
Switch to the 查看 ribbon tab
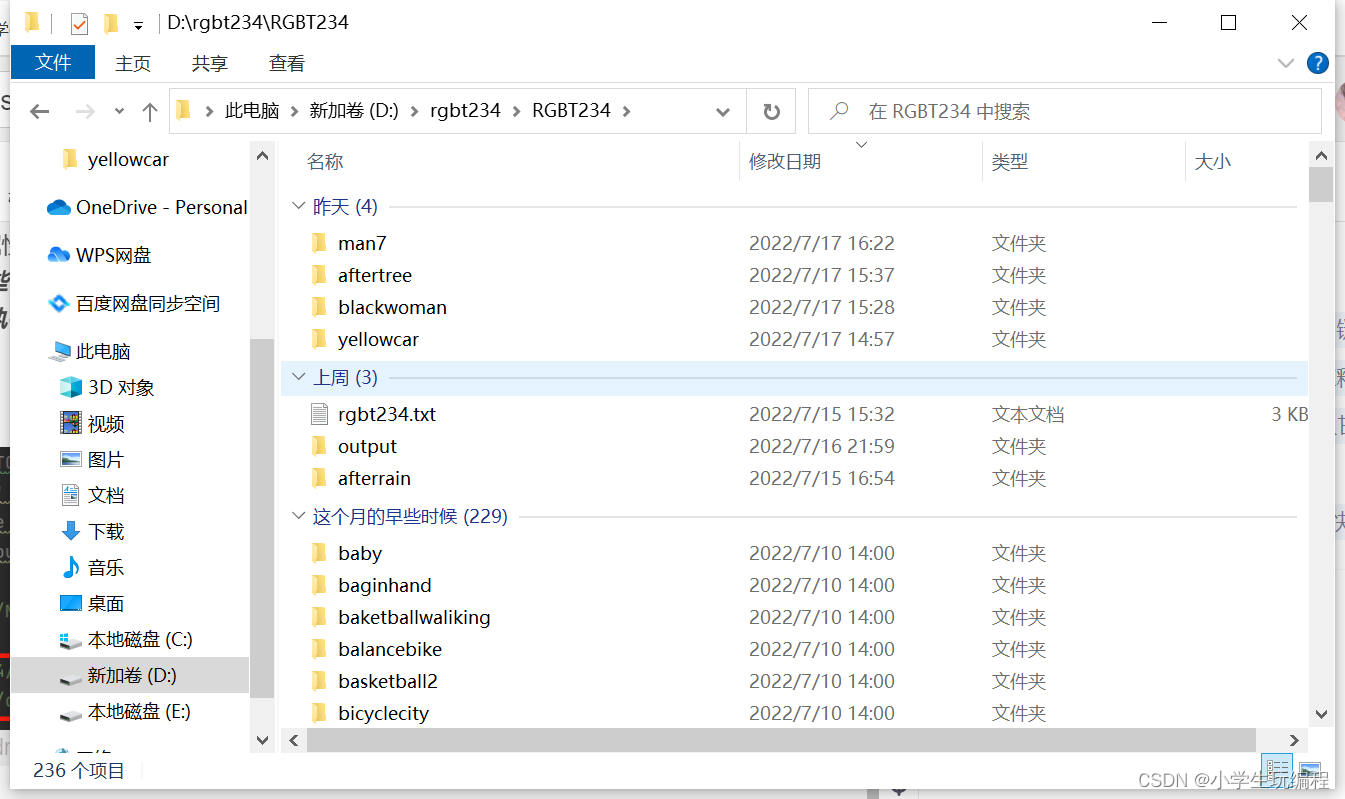tap(287, 63)
